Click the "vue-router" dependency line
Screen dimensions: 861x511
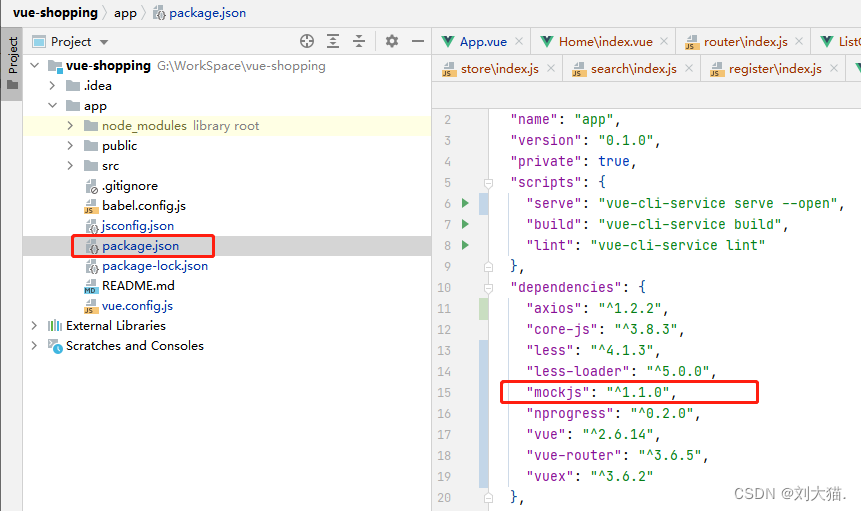617,456
